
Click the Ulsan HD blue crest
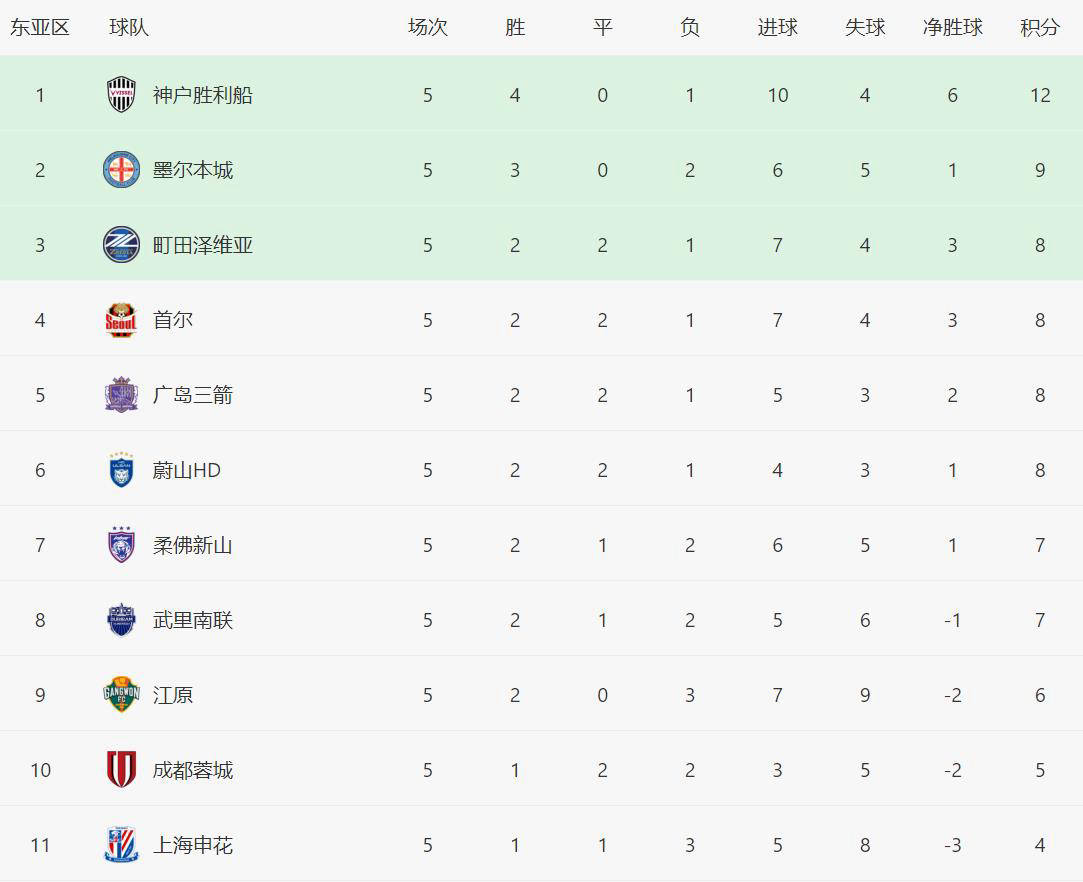(x=121, y=470)
